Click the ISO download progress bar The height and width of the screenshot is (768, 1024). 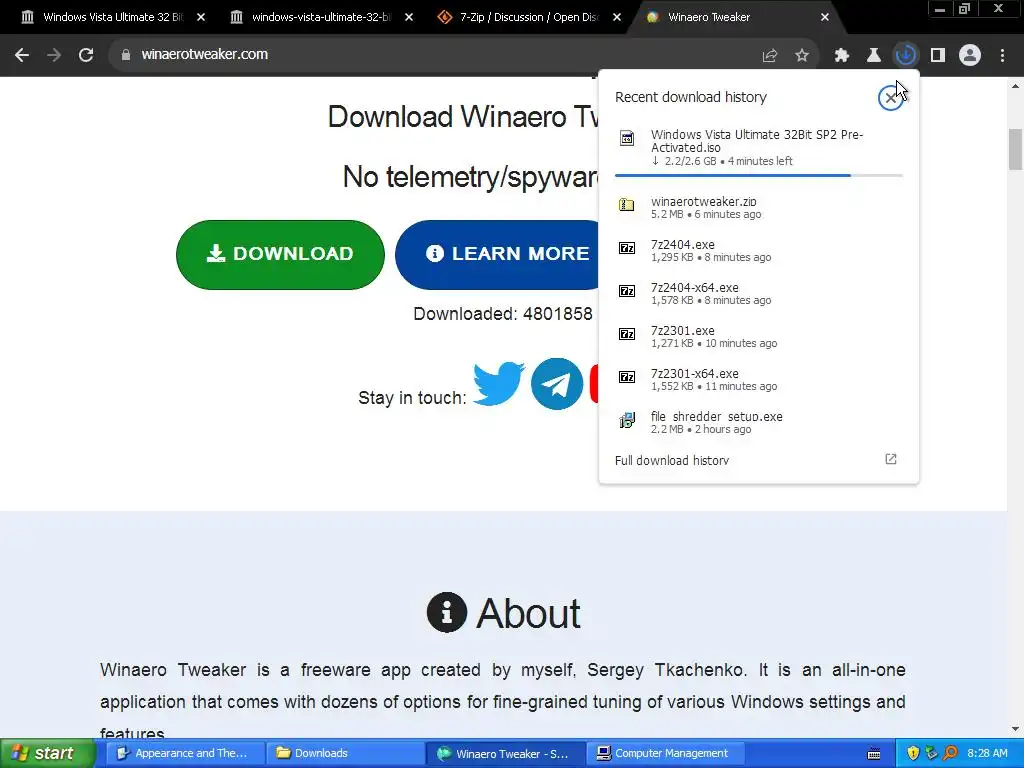click(x=759, y=175)
